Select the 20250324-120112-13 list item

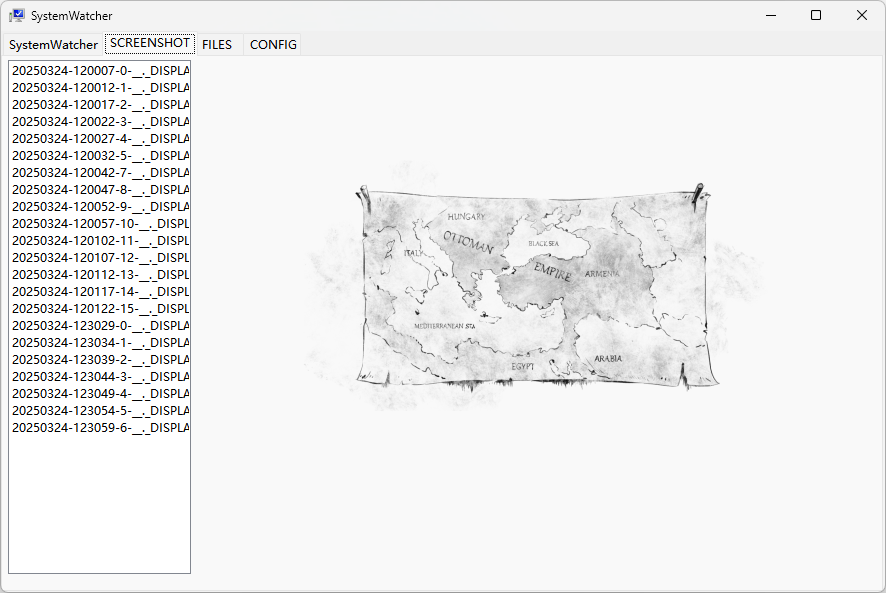[100, 275]
